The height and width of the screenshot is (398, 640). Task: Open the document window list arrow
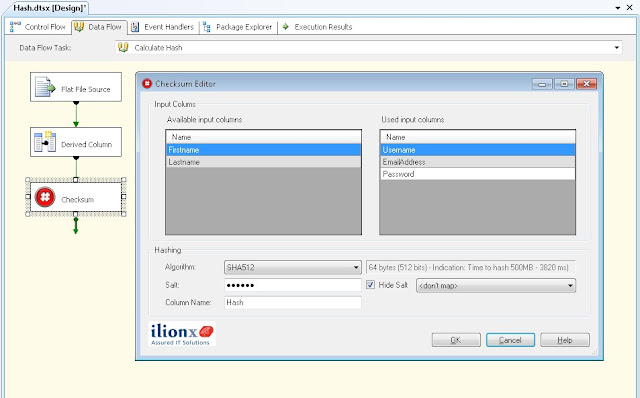[618, 8]
